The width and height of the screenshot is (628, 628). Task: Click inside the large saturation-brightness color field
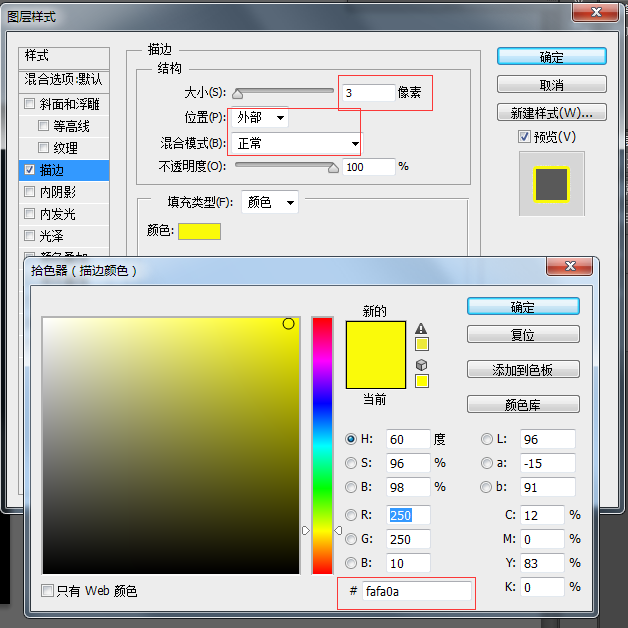(171, 445)
